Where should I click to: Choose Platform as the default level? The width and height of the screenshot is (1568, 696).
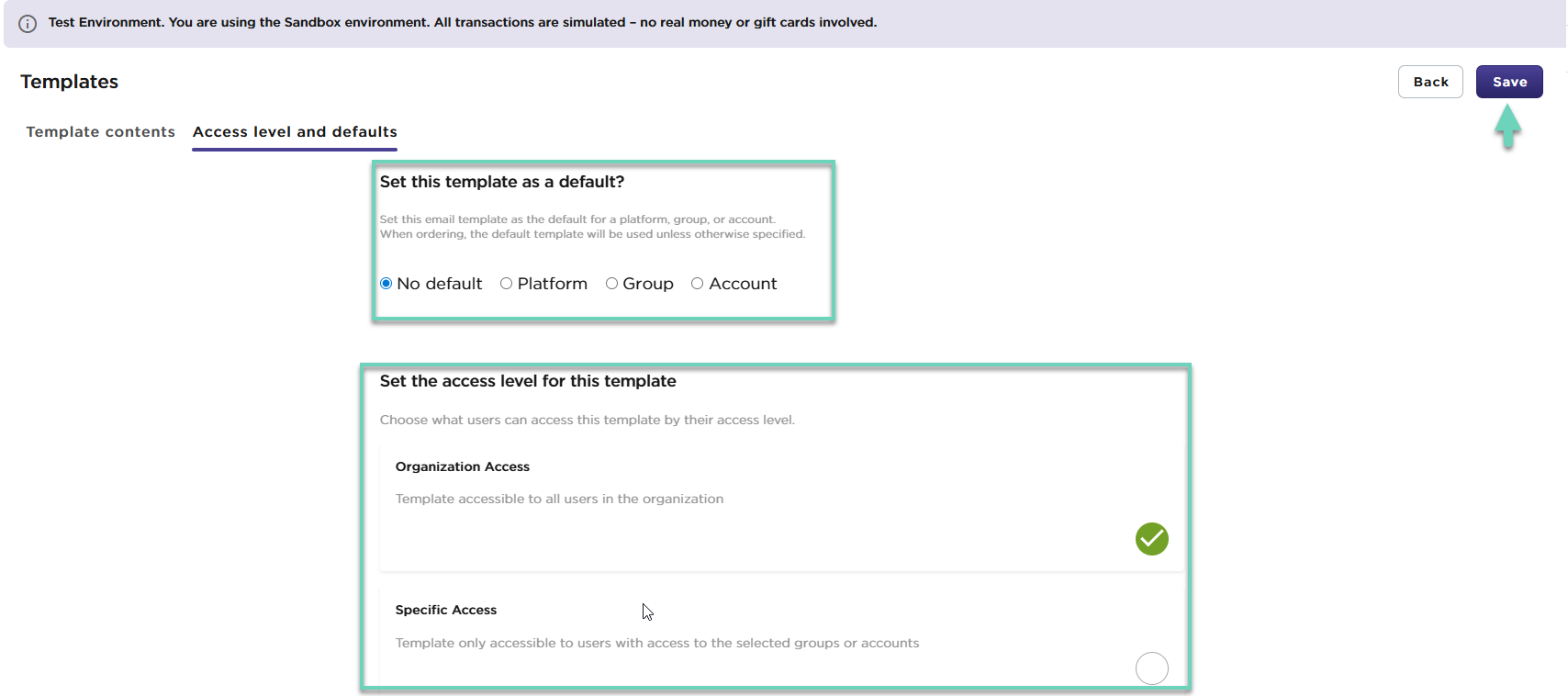click(507, 284)
